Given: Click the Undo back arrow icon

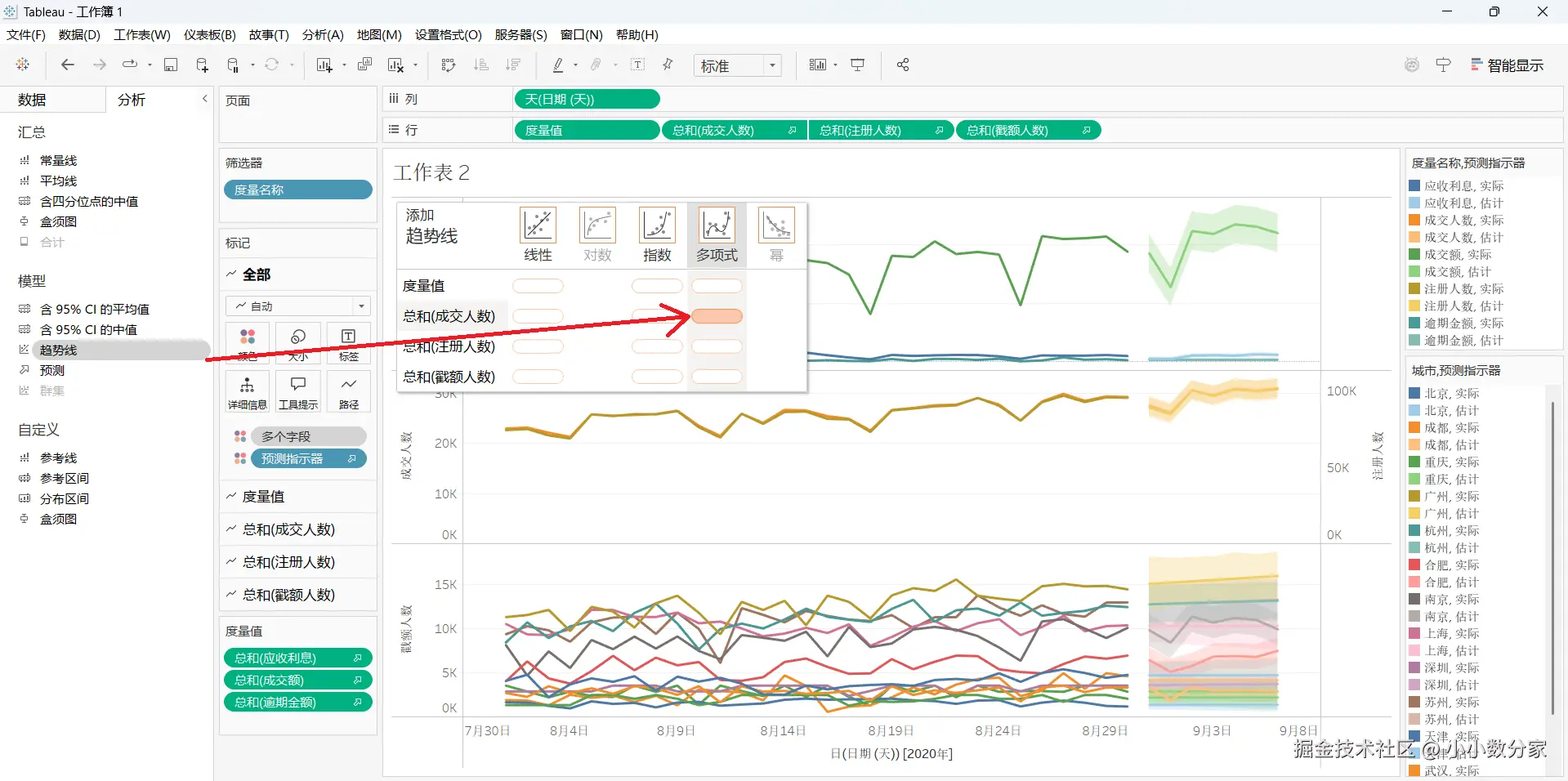Looking at the screenshot, I should [x=68, y=65].
